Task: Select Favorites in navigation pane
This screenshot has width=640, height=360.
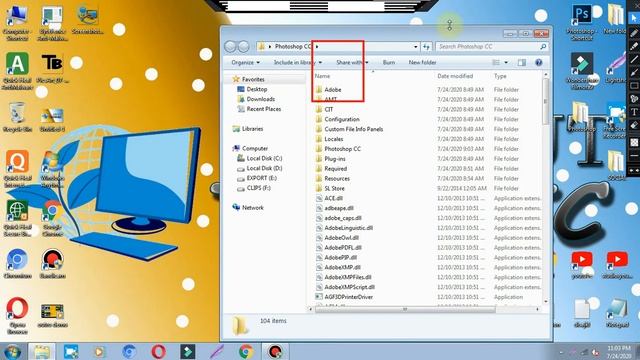Action: (253, 79)
